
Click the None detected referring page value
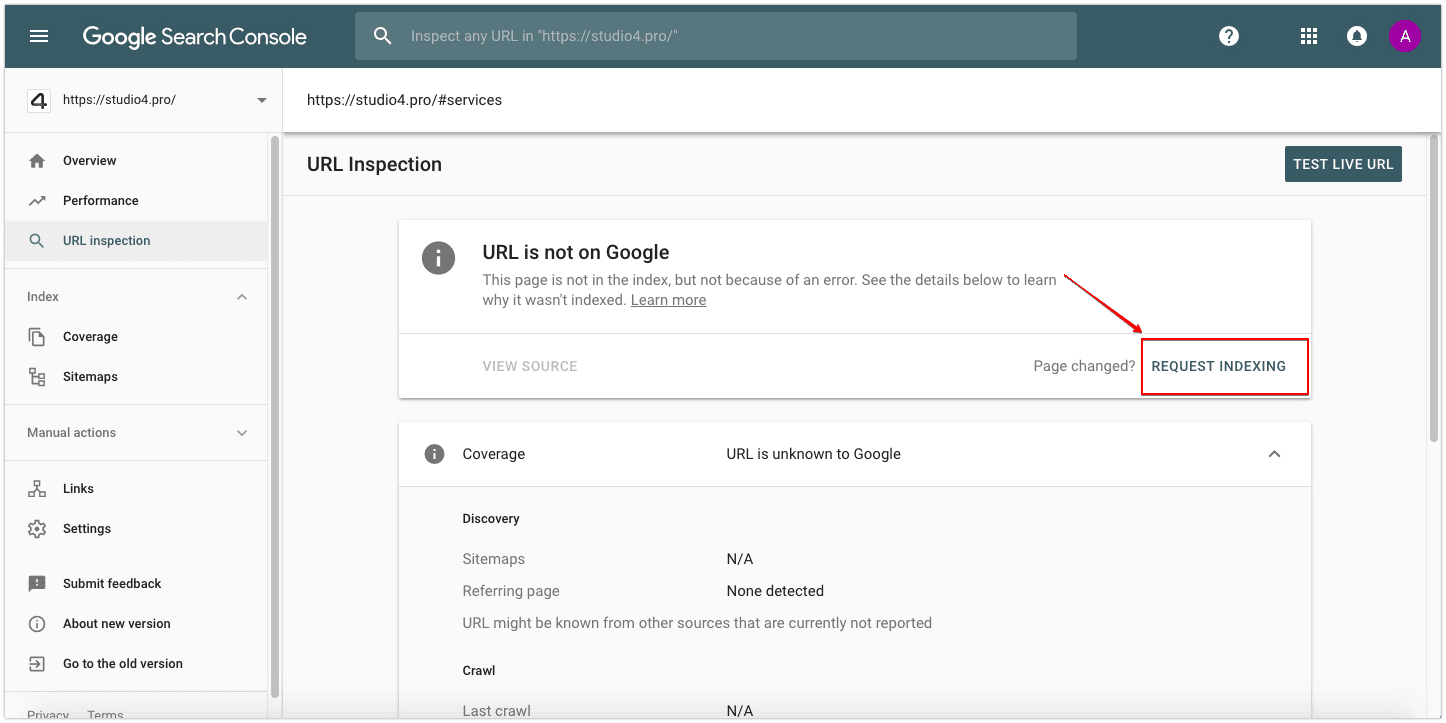(775, 591)
